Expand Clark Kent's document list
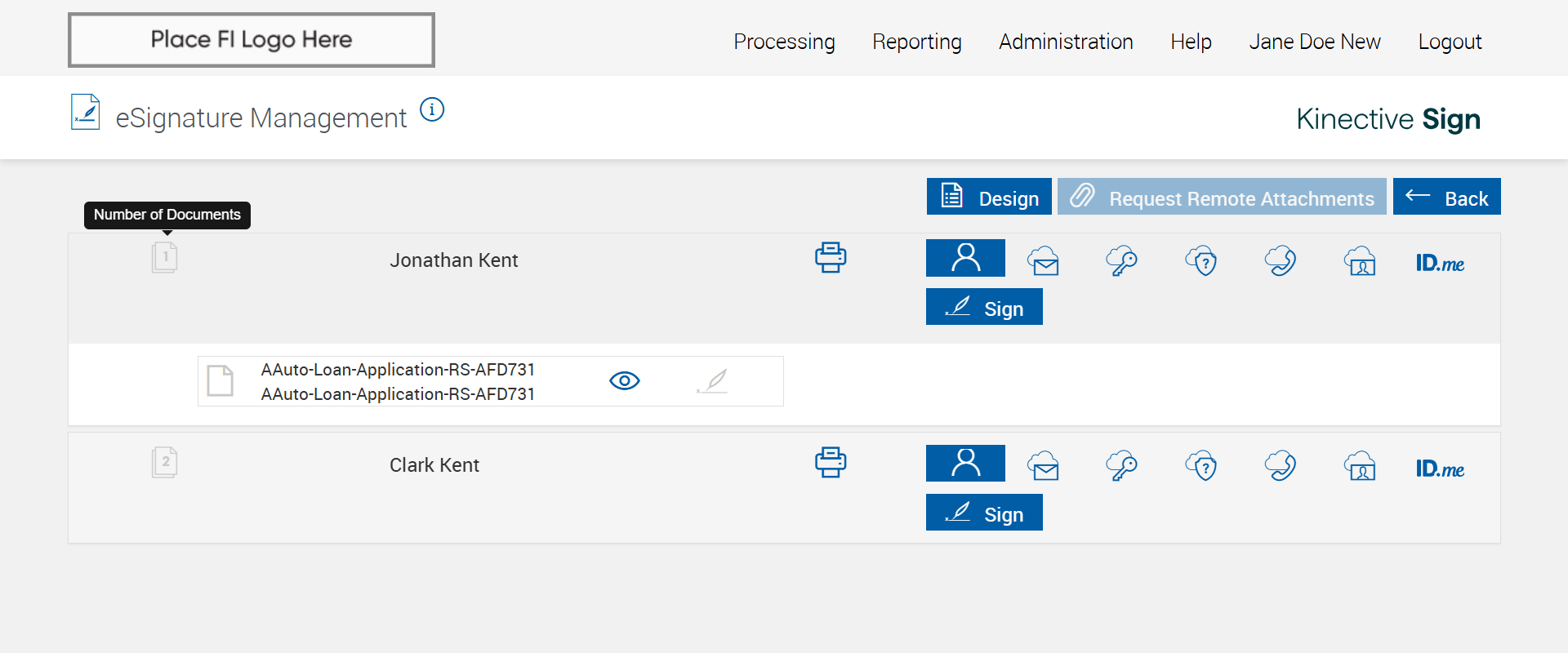Viewport: 1568px width, 653px height. coord(164,463)
